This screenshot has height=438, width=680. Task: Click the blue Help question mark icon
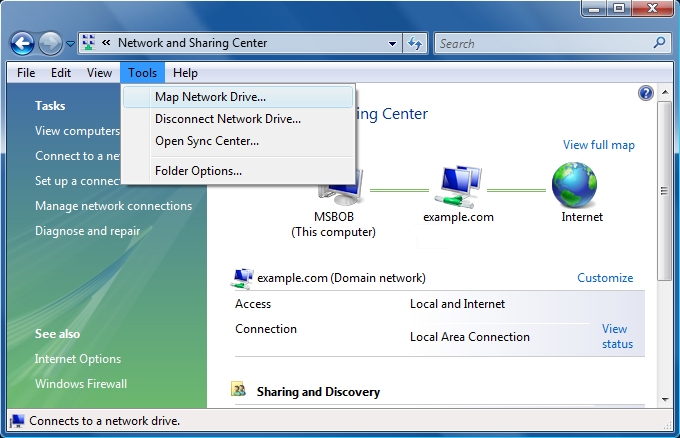coord(646,93)
